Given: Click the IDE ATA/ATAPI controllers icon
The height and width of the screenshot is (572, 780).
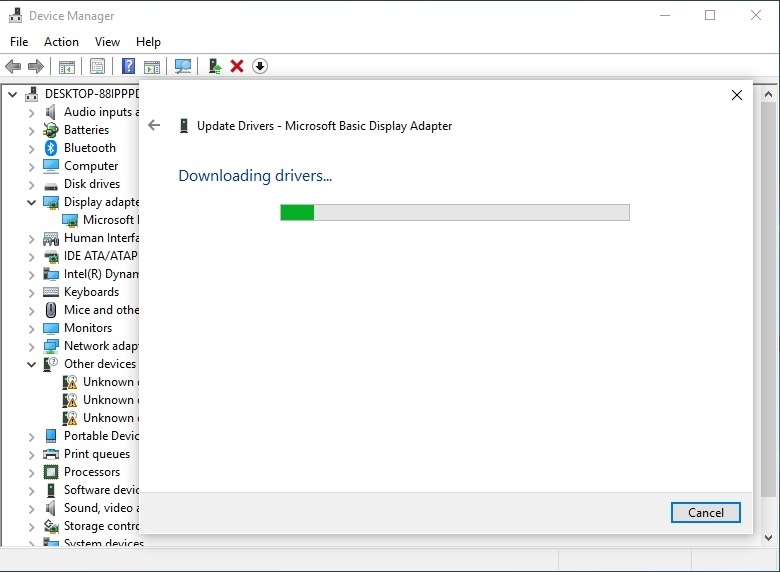Looking at the screenshot, I should 51,257.
